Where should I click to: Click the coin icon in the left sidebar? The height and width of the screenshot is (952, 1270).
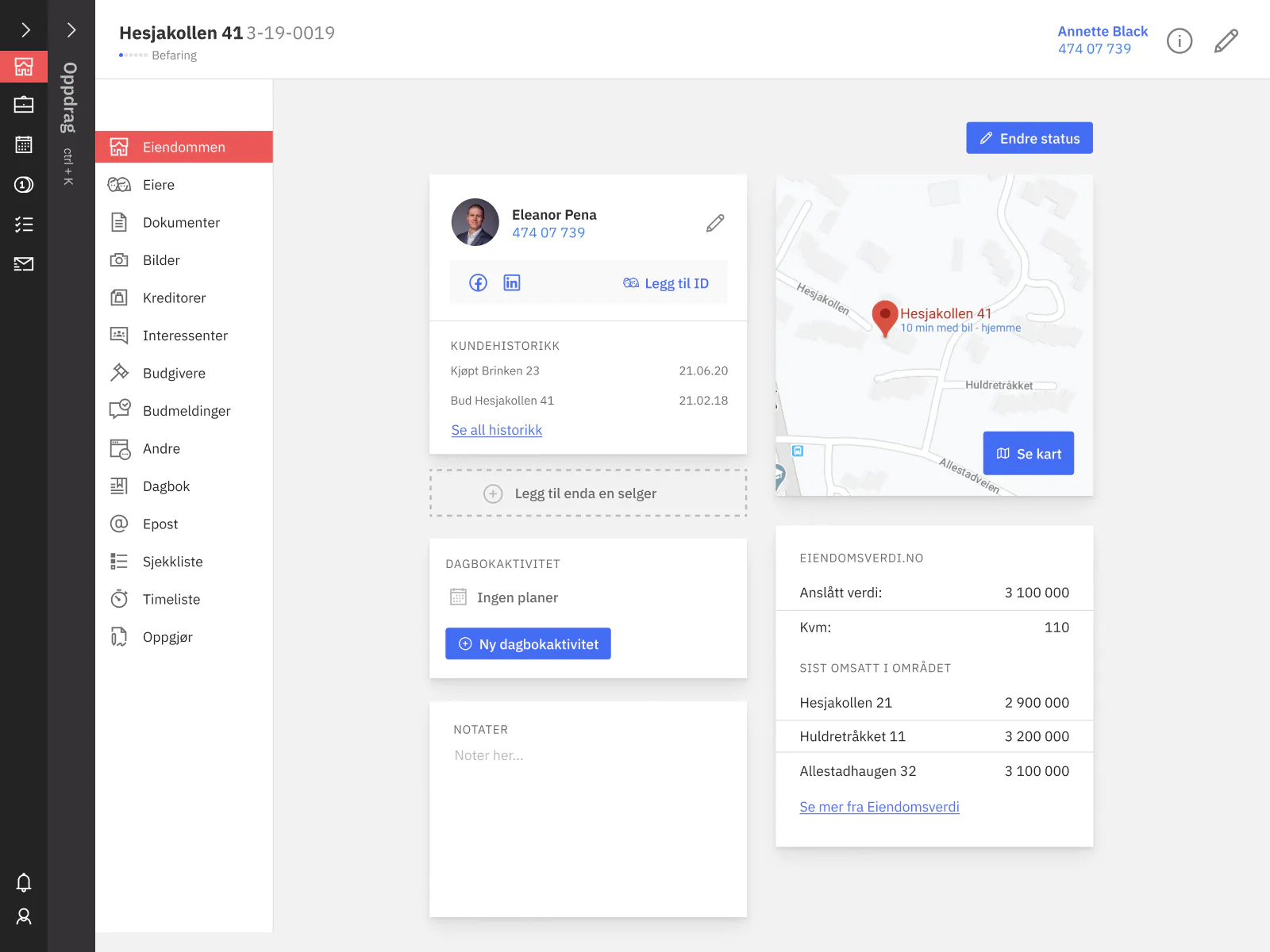coord(24,185)
